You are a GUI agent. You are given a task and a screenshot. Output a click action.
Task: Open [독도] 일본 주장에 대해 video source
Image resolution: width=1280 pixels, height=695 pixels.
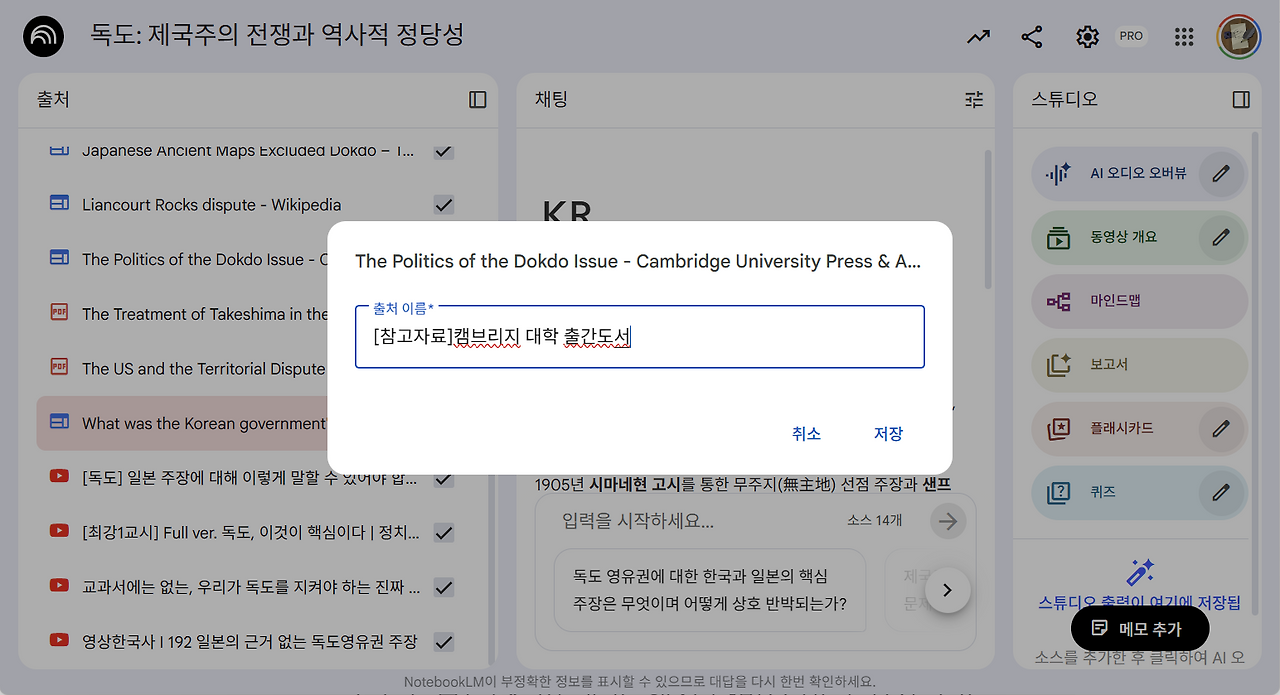point(250,478)
